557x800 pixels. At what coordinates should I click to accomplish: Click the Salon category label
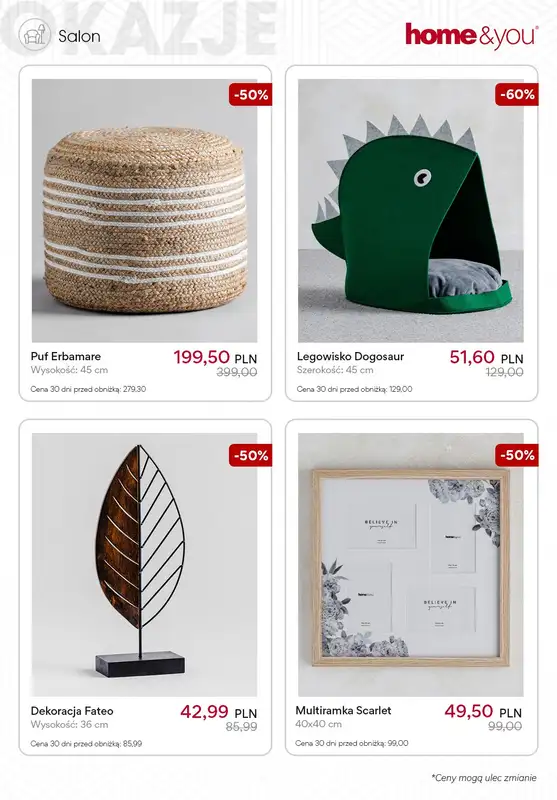[79, 36]
